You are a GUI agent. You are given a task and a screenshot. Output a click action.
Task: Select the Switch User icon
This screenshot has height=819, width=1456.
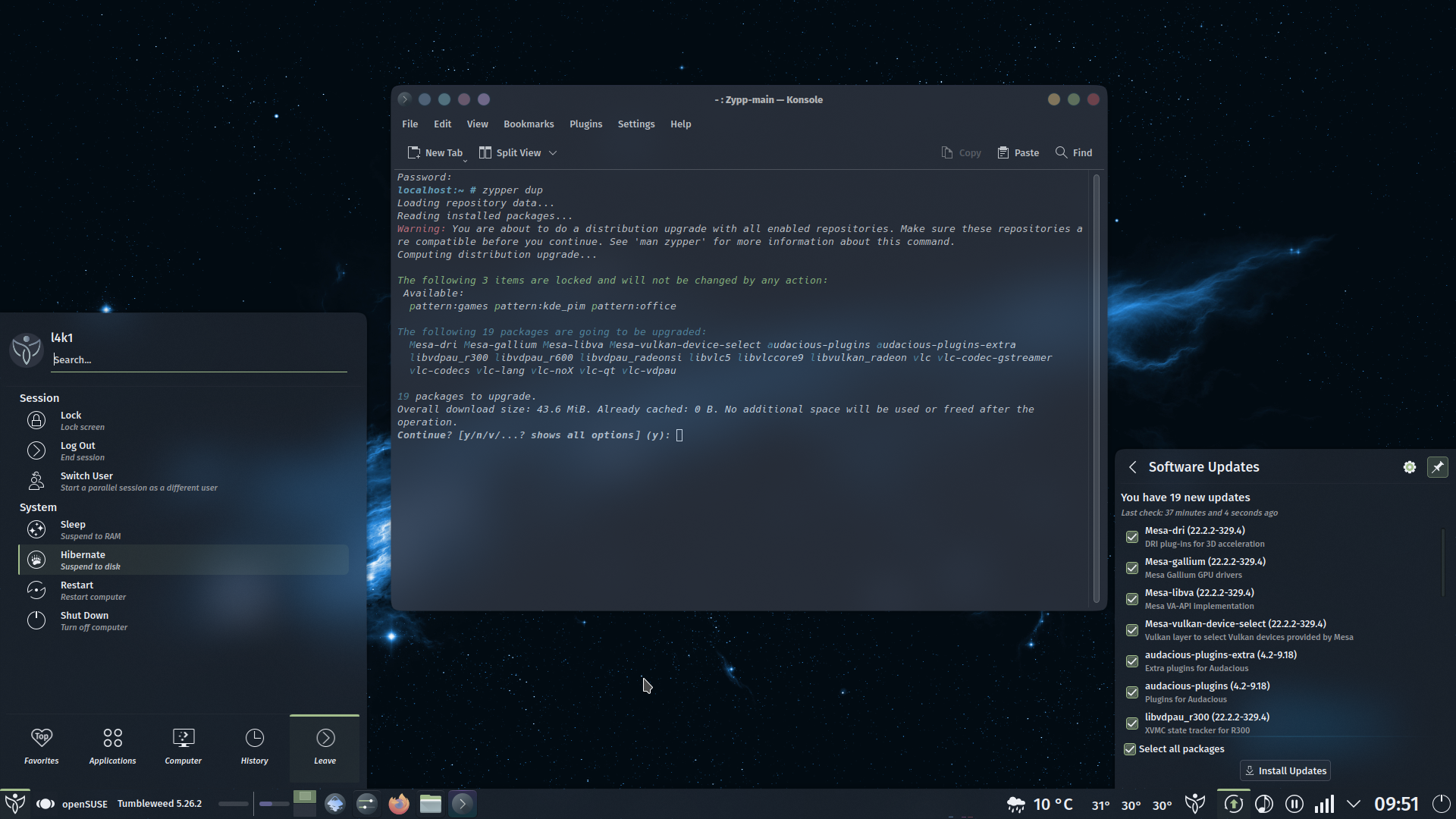36,481
